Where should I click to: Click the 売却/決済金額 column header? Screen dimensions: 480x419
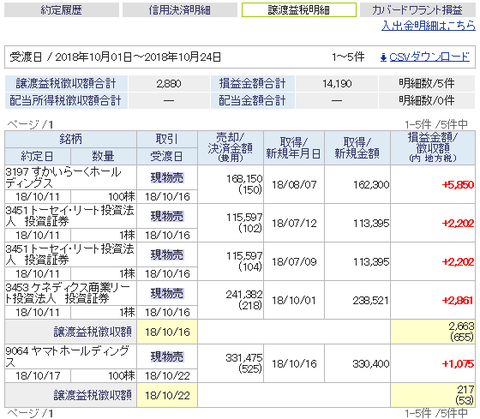(x=230, y=148)
